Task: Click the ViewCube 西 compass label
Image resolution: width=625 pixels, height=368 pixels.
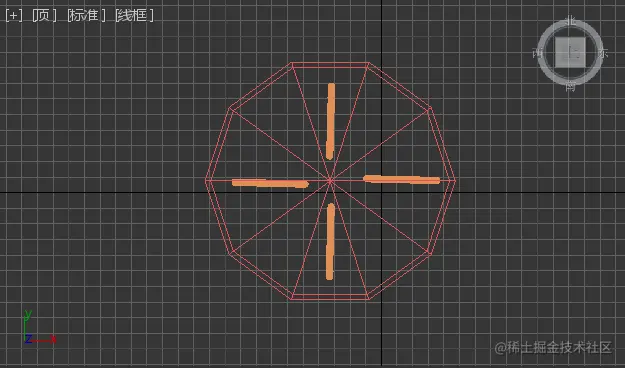Action: 538,53
